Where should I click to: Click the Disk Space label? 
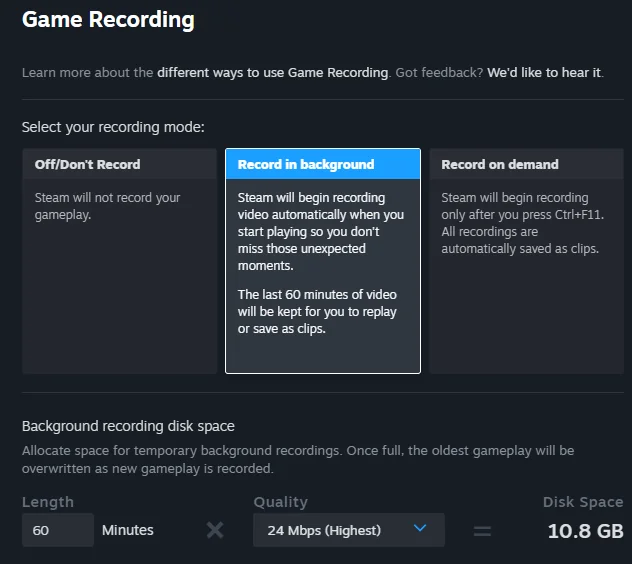pyautogui.click(x=582, y=502)
